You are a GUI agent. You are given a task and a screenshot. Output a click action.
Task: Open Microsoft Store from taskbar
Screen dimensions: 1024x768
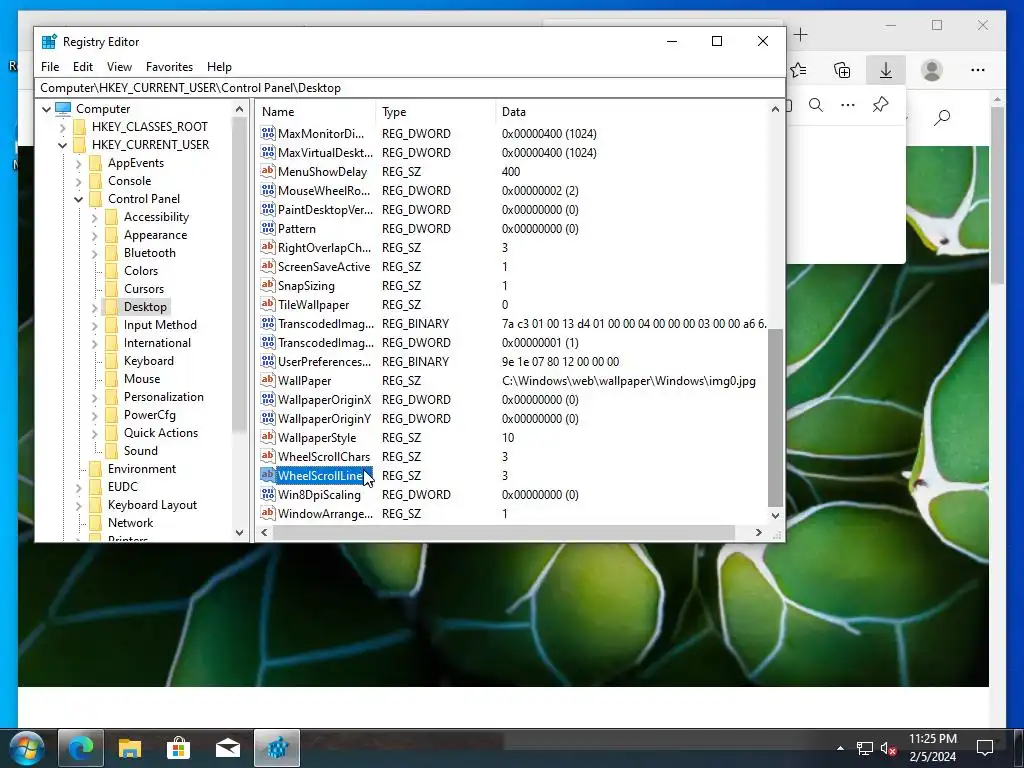(178, 748)
